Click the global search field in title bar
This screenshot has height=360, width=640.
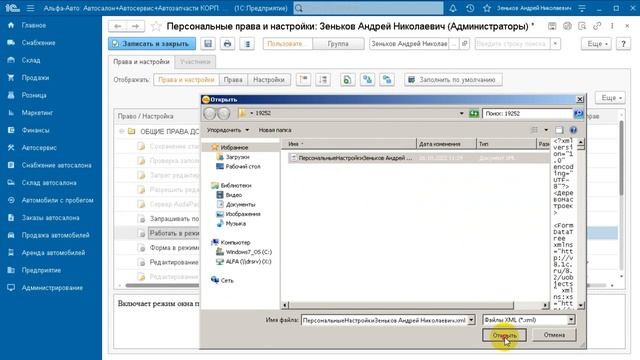tap(369, 8)
